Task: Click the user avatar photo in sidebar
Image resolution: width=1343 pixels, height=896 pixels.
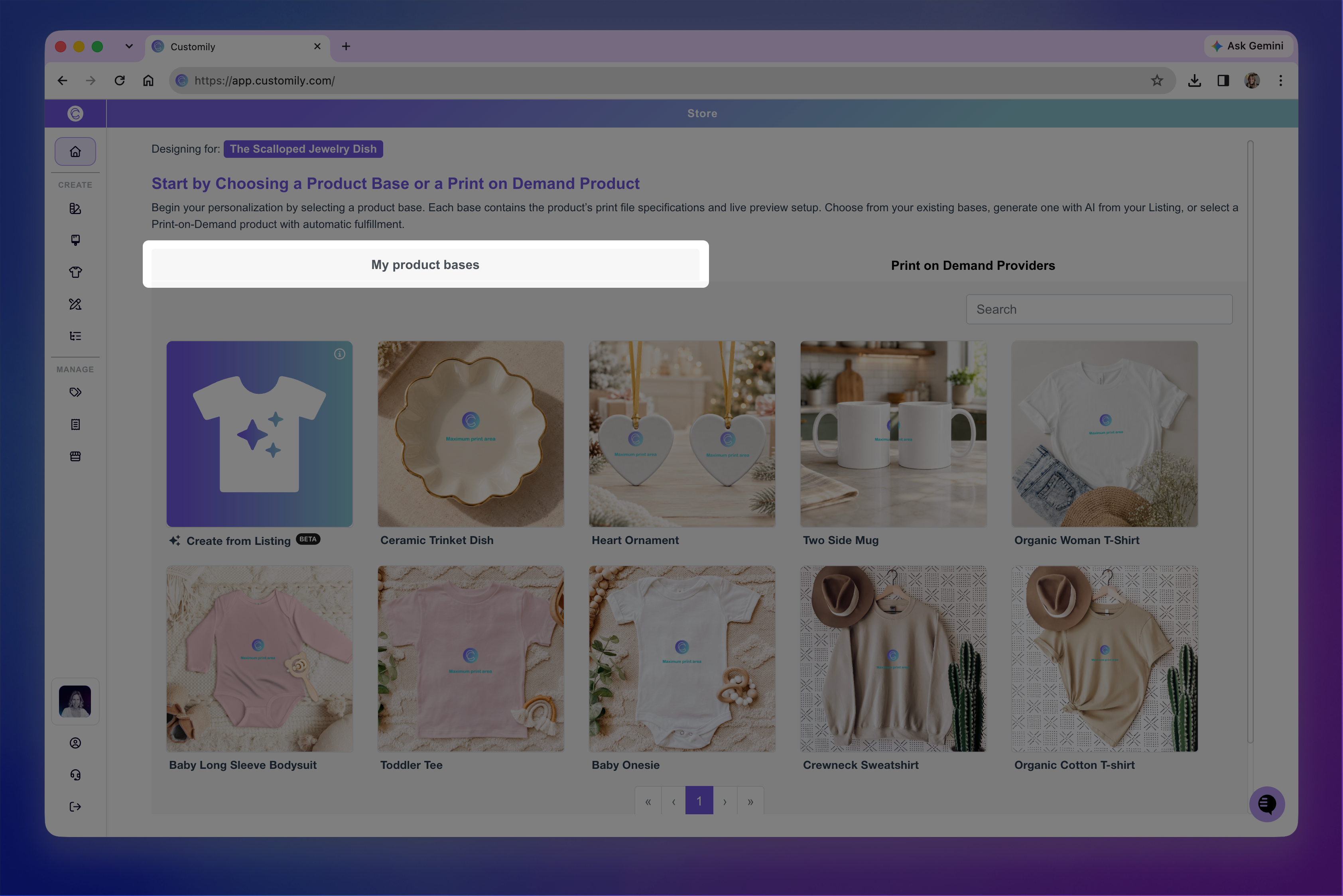Action: point(75,701)
